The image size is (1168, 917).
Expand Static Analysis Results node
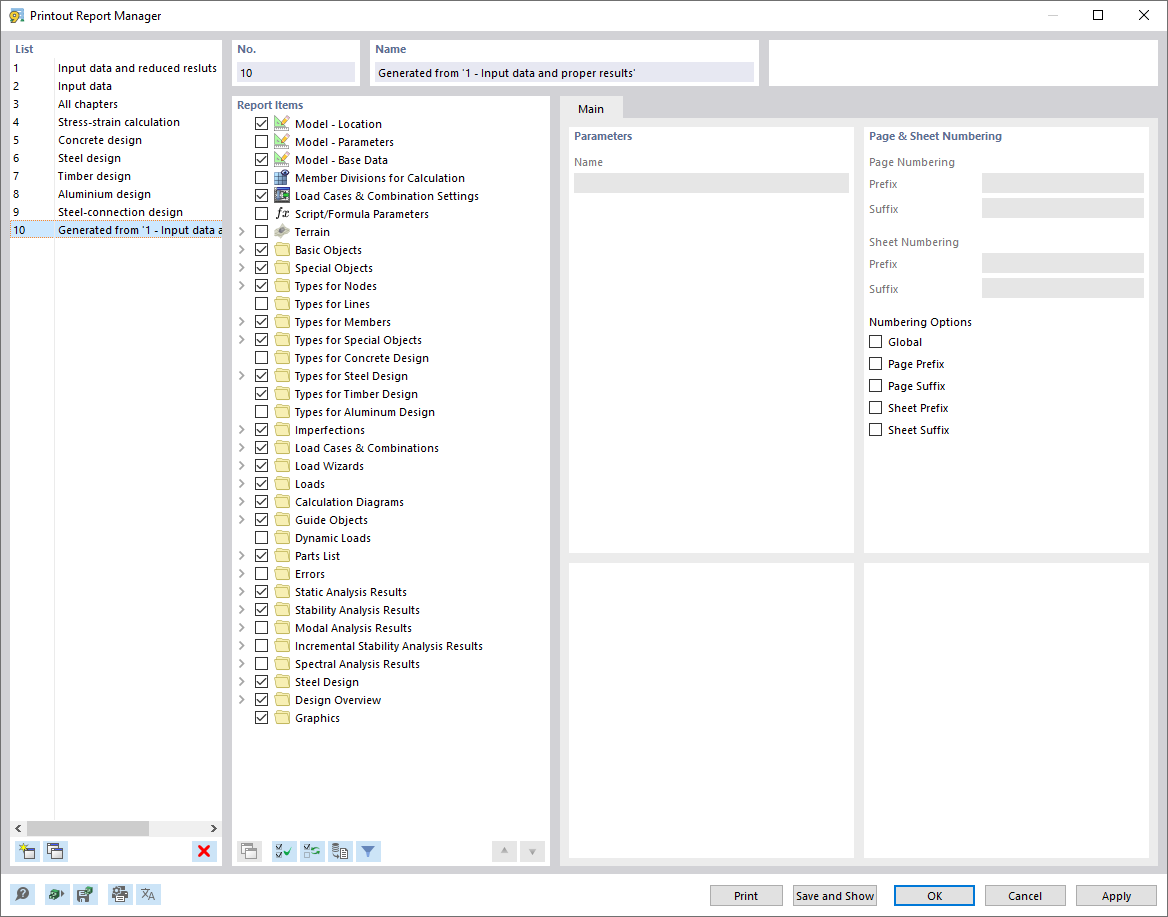pyautogui.click(x=242, y=592)
